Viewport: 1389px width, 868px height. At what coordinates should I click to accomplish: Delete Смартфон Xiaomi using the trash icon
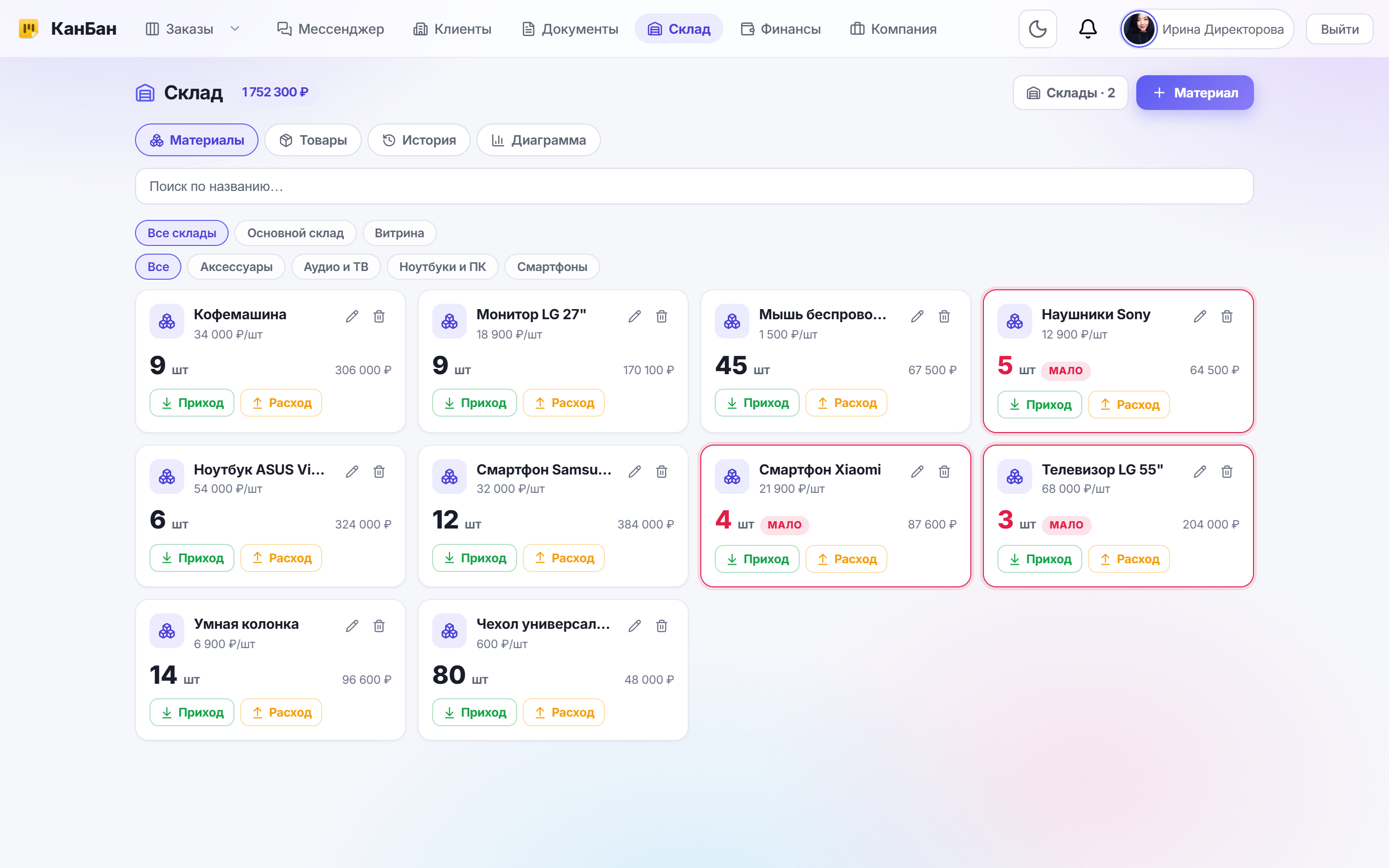pyautogui.click(x=944, y=471)
